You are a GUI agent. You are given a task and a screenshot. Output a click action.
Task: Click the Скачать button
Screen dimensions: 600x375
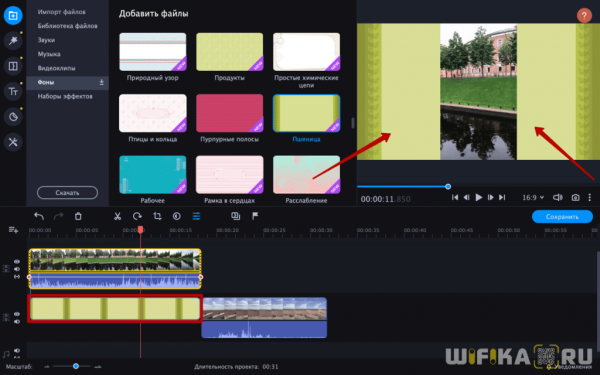pos(67,192)
